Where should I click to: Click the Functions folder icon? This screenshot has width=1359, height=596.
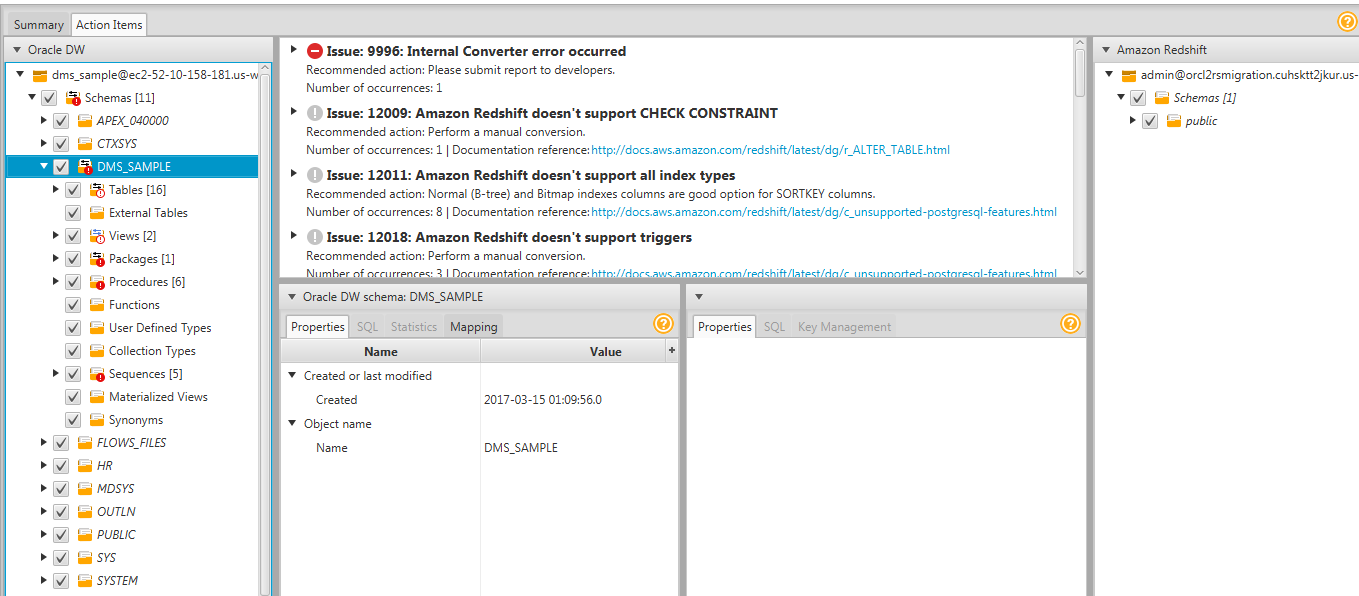coord(97,305)
